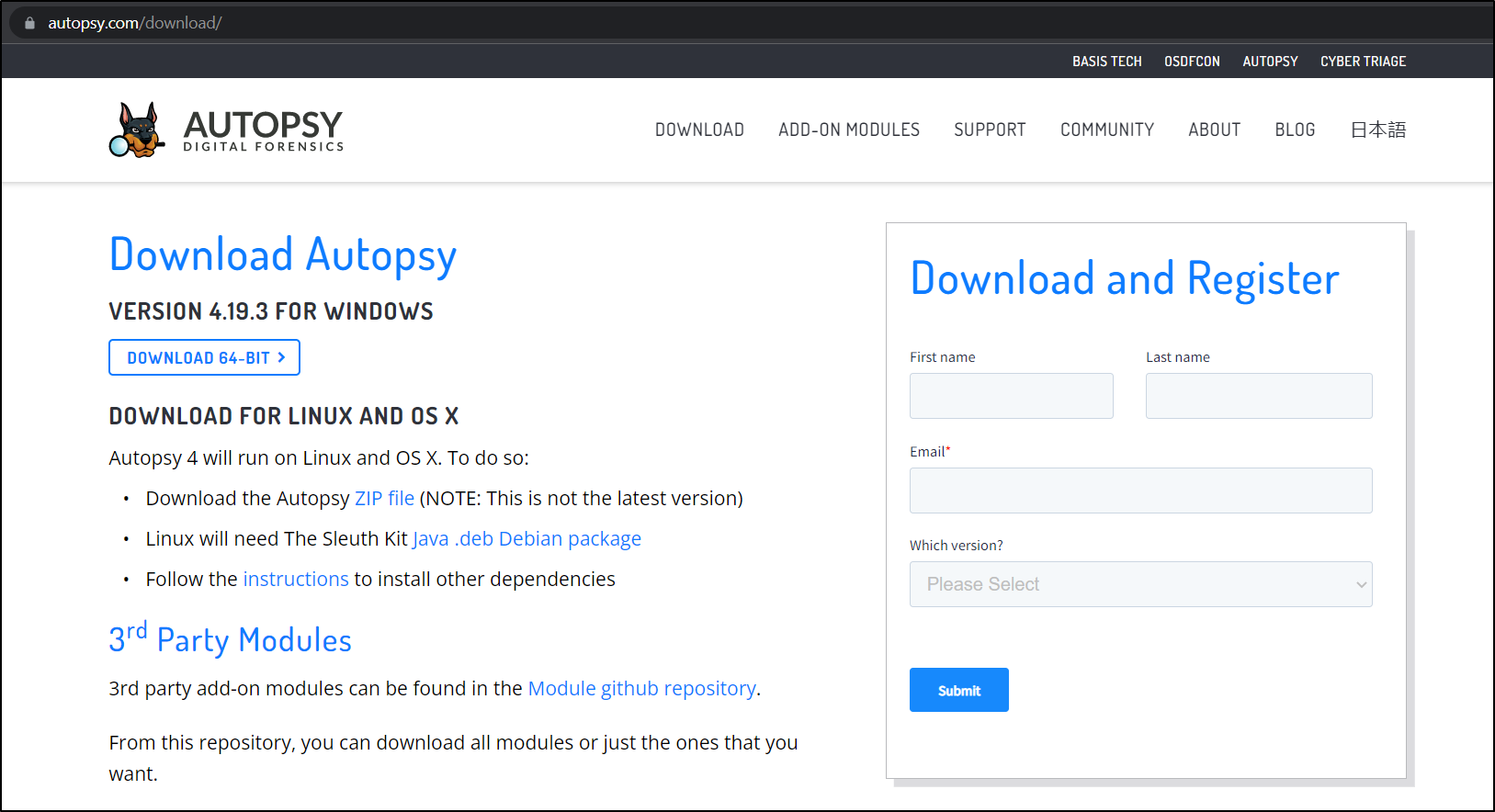Viewport: 1495px width, 812px height.
Task: Click the lock icon in address bar
Action: [29, 23]
